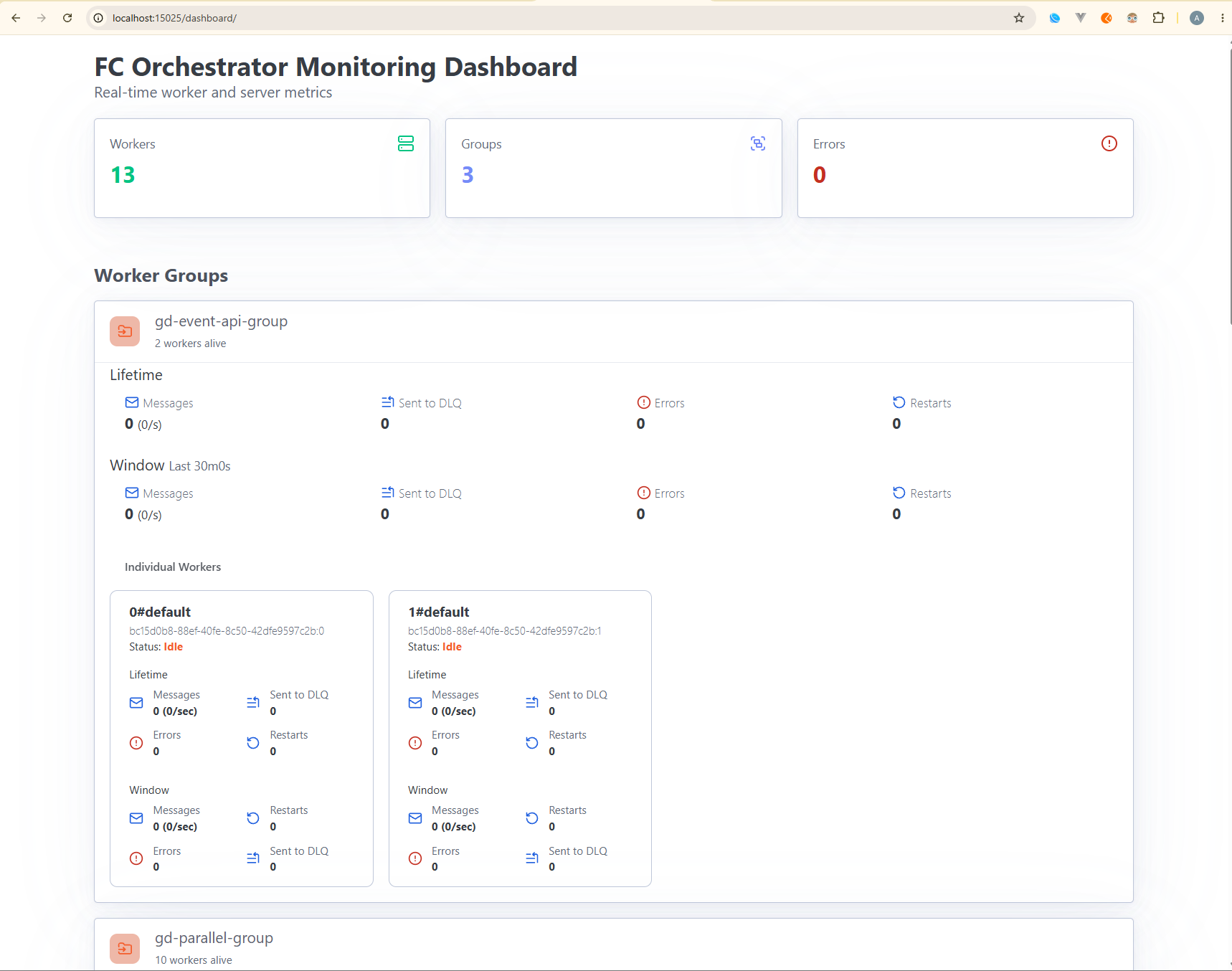The height and width of the screenshot is (971, 1232).
Task: Click the Workers server stack icon
Action: [406, 143]
